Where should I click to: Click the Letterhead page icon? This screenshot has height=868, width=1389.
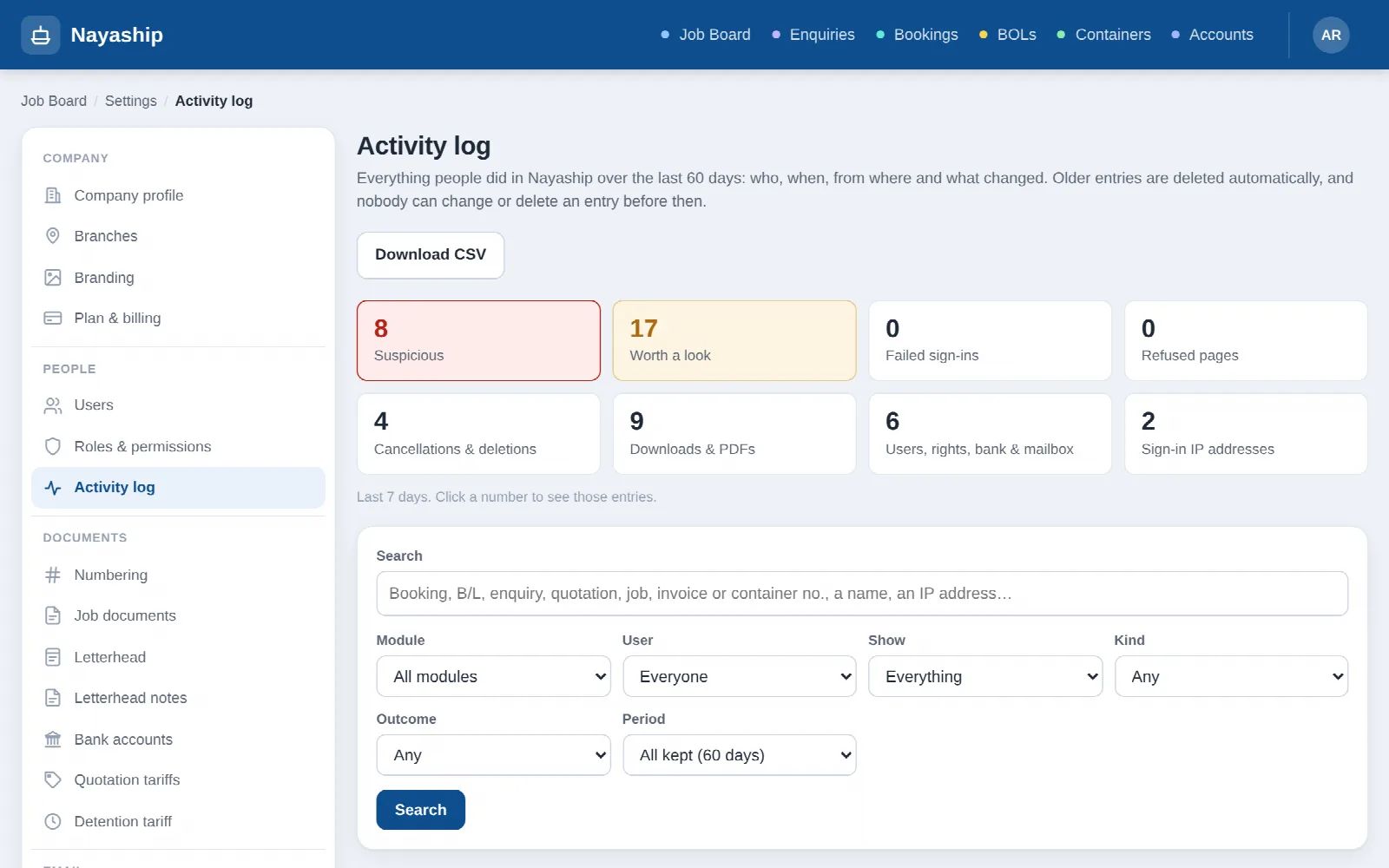[53, 657]
